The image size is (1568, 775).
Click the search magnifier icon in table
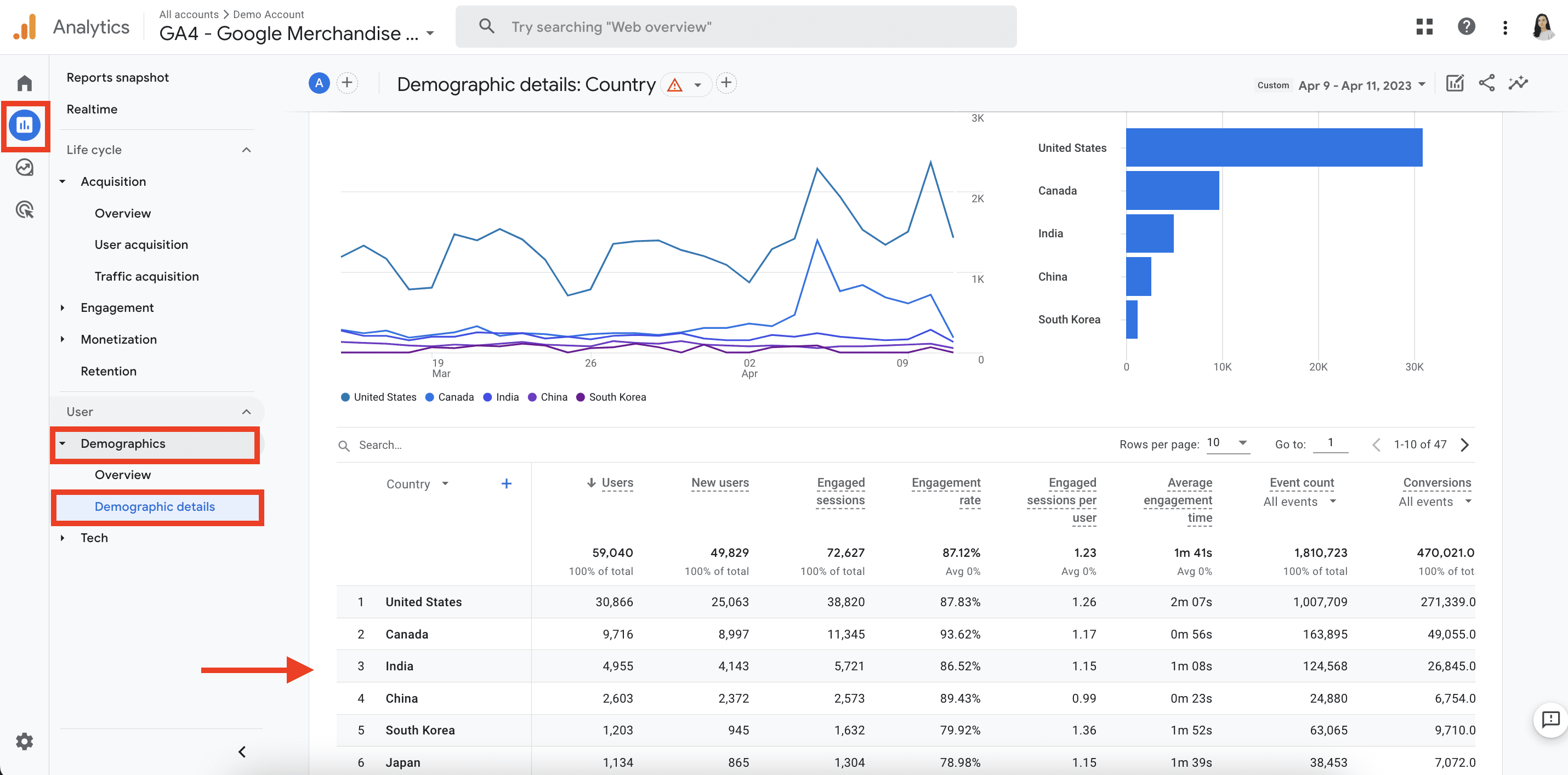coord(340,445)
